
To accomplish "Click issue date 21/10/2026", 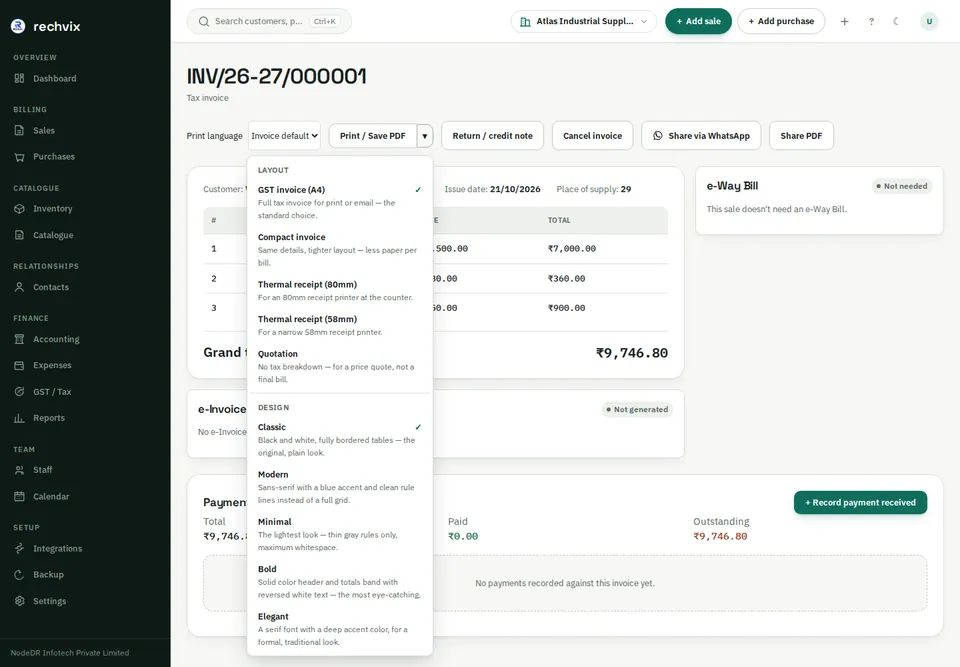I will (515, 189).
